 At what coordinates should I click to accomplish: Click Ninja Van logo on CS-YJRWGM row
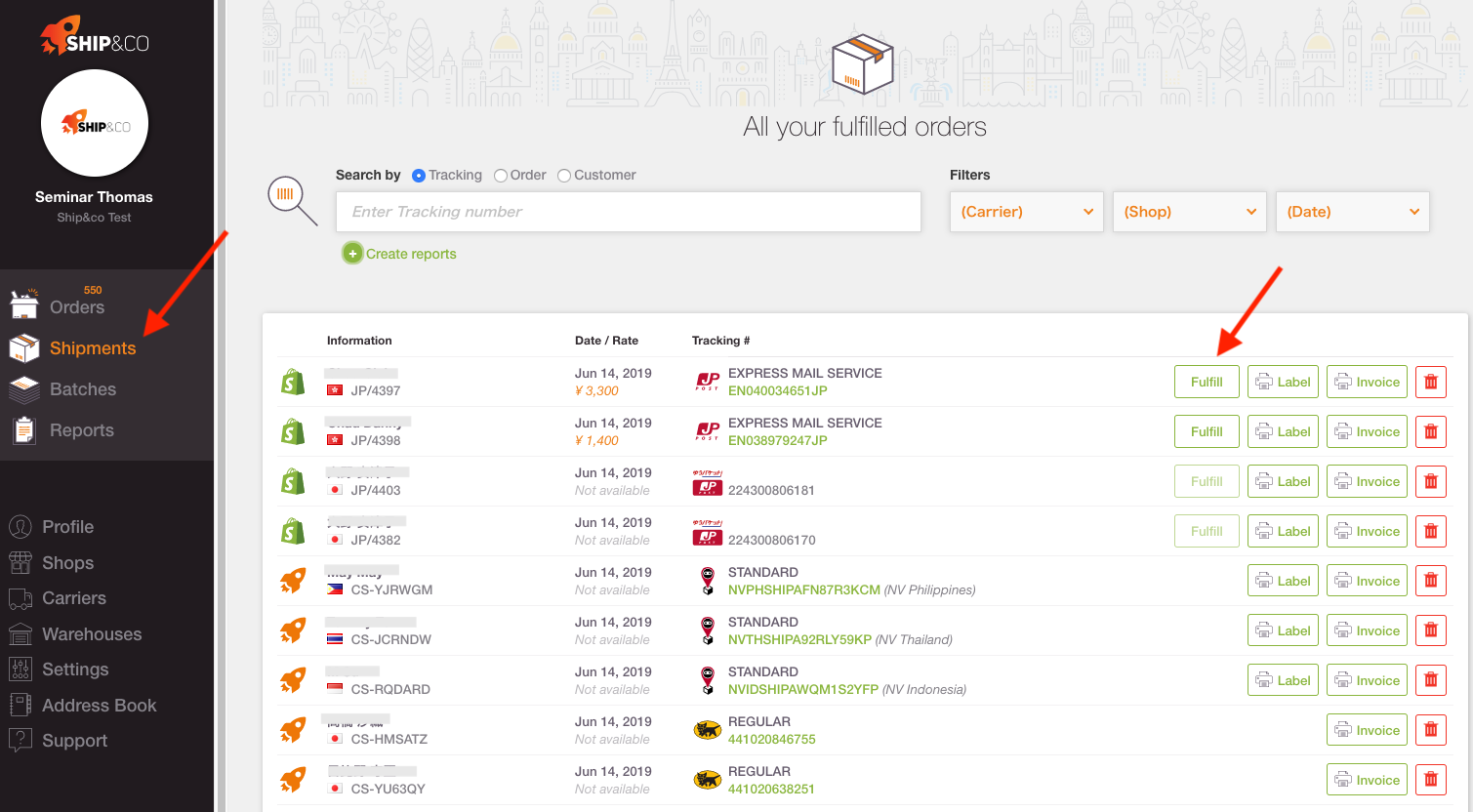click(708, 581)
